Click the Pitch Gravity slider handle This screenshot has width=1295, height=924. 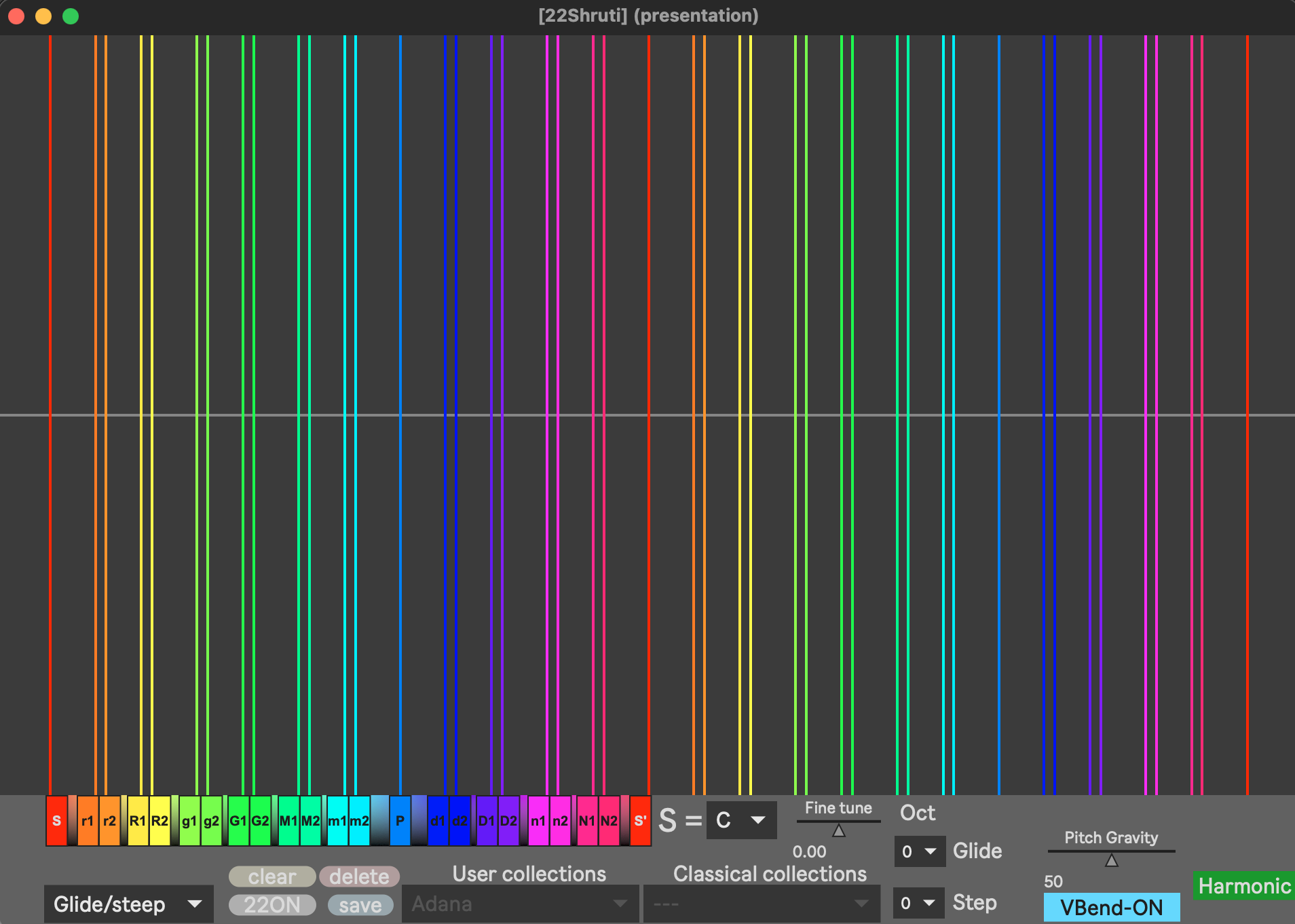(1111, 860)
